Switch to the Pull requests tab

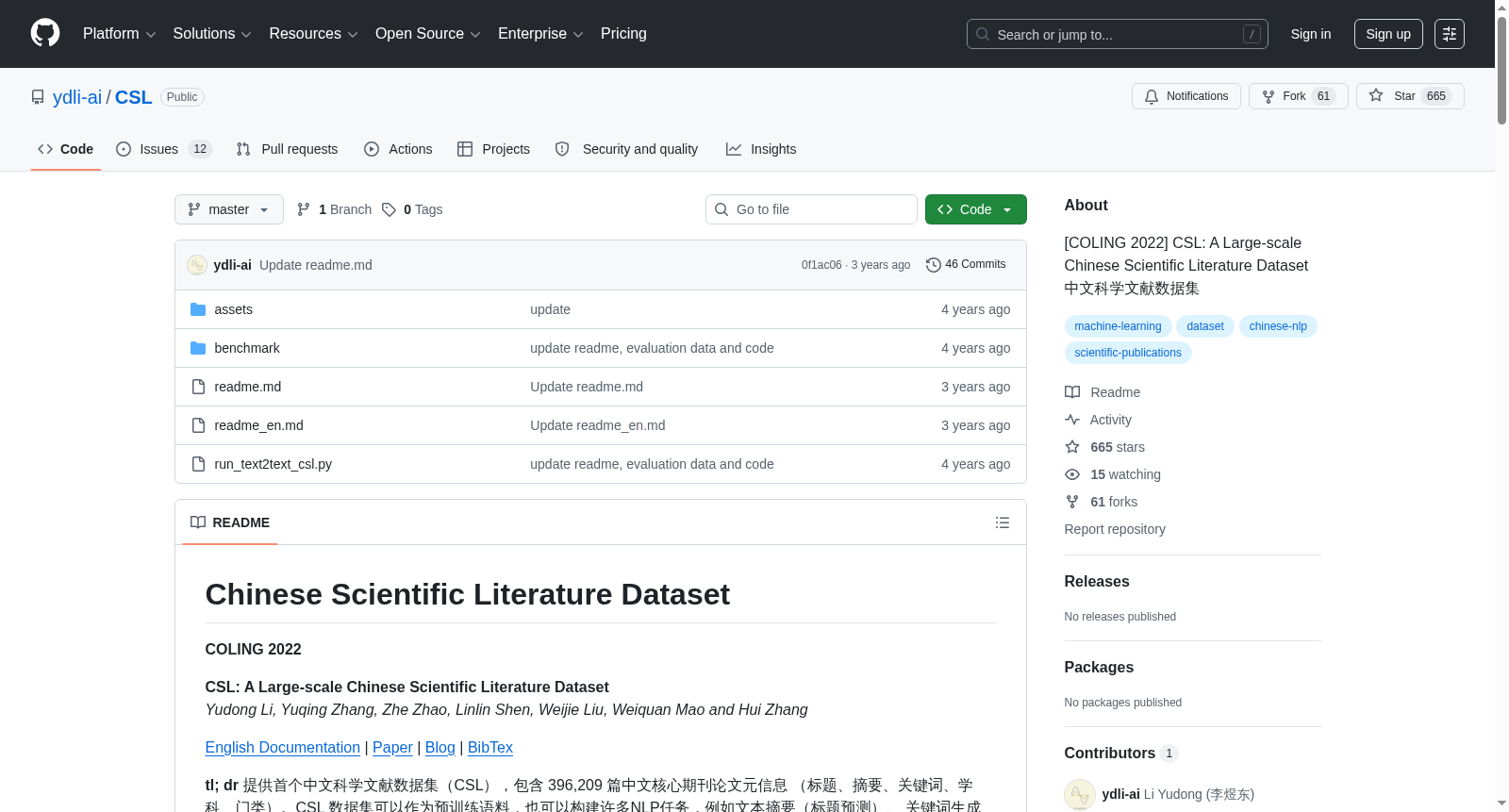pyautogui.click(x=287, y=149)
